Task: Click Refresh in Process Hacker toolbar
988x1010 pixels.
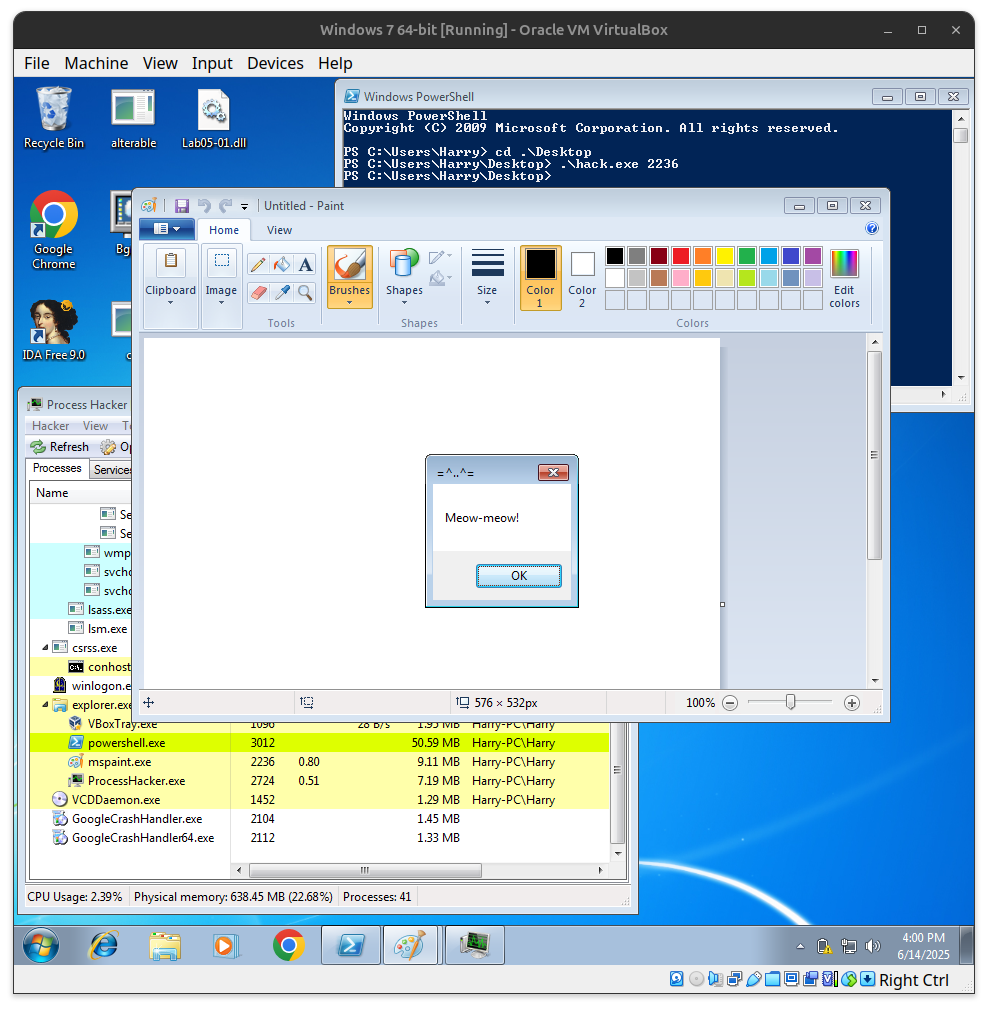Action: click(59, 446)
